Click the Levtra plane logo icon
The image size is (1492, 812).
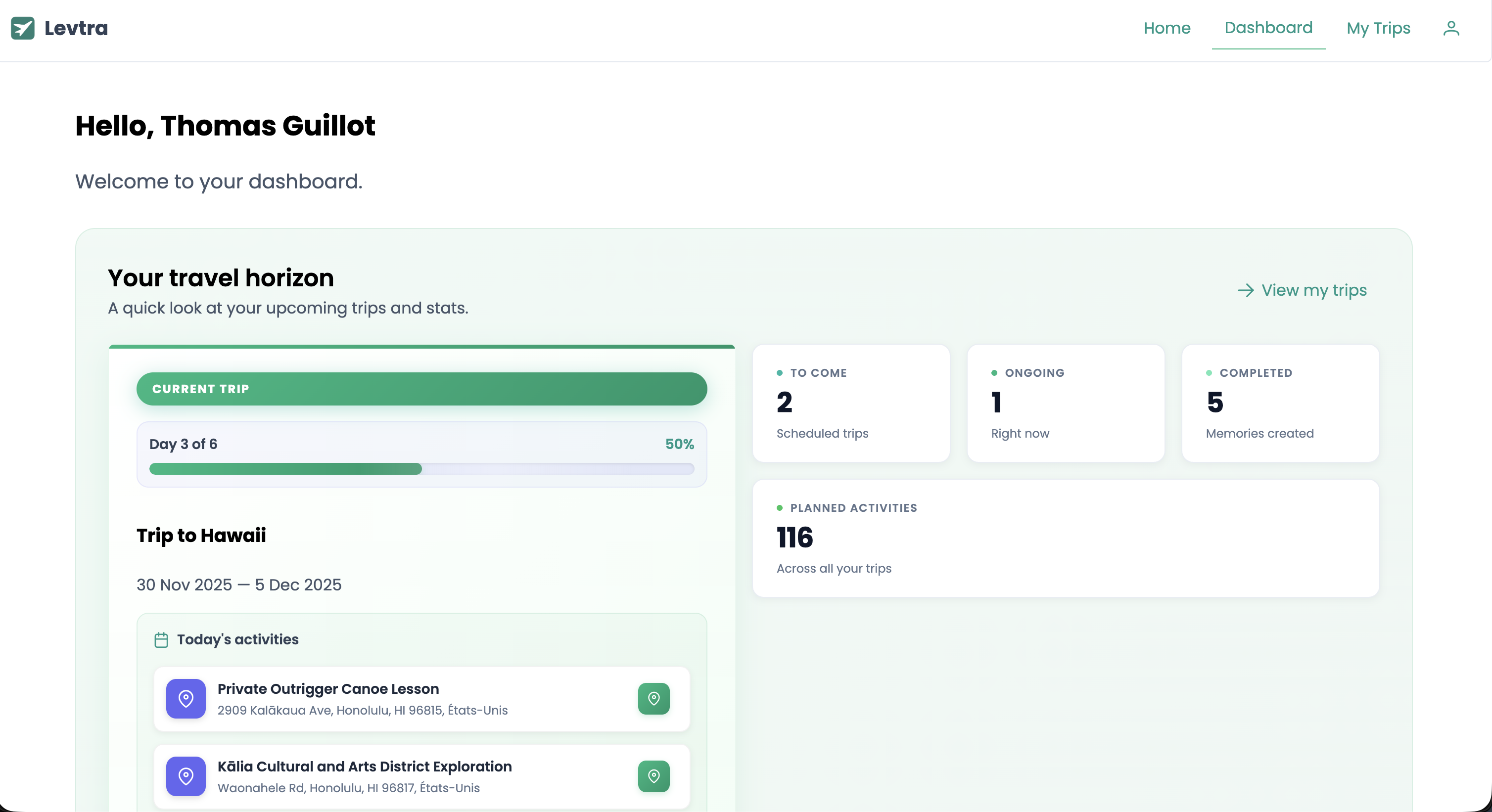tap(22, 28)
